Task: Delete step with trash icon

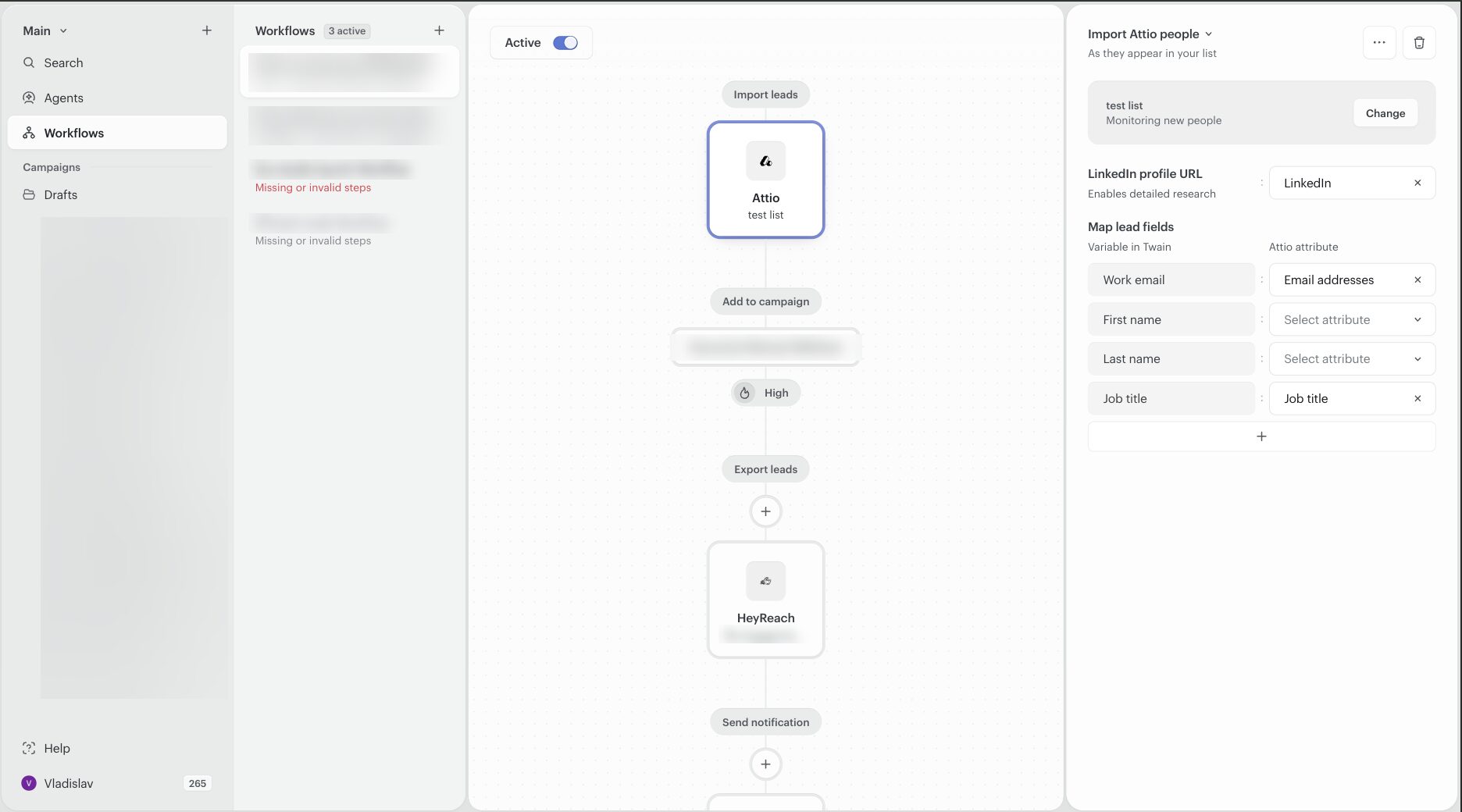Action: pos(1419,43)
